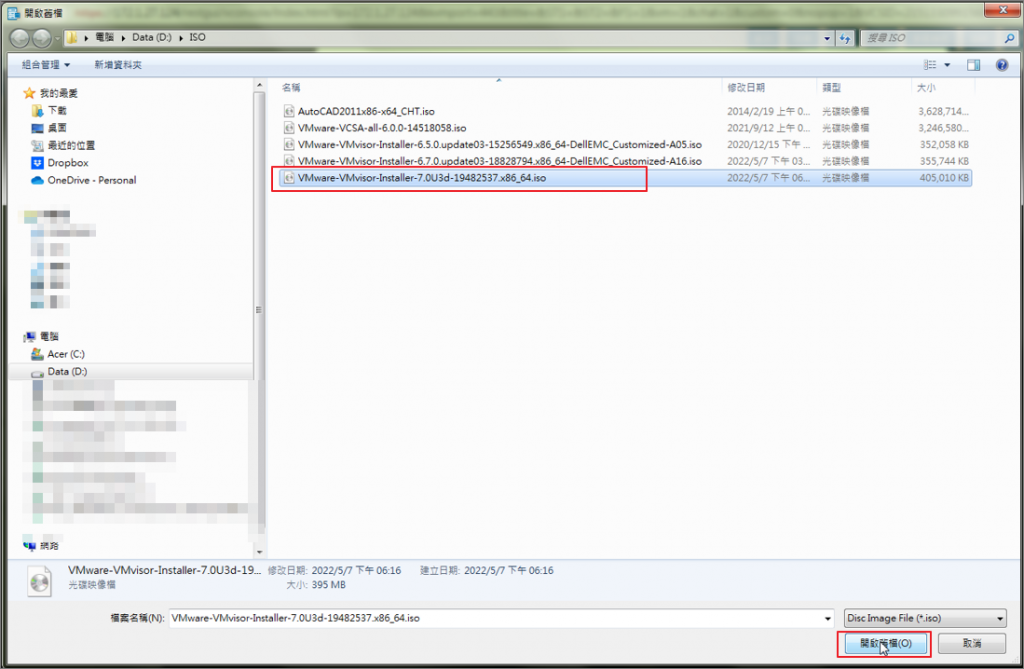The height and width of the screenshot is (669, 1024).
Task: Select 我的最愛 favorites star icon
Action: 29,93
